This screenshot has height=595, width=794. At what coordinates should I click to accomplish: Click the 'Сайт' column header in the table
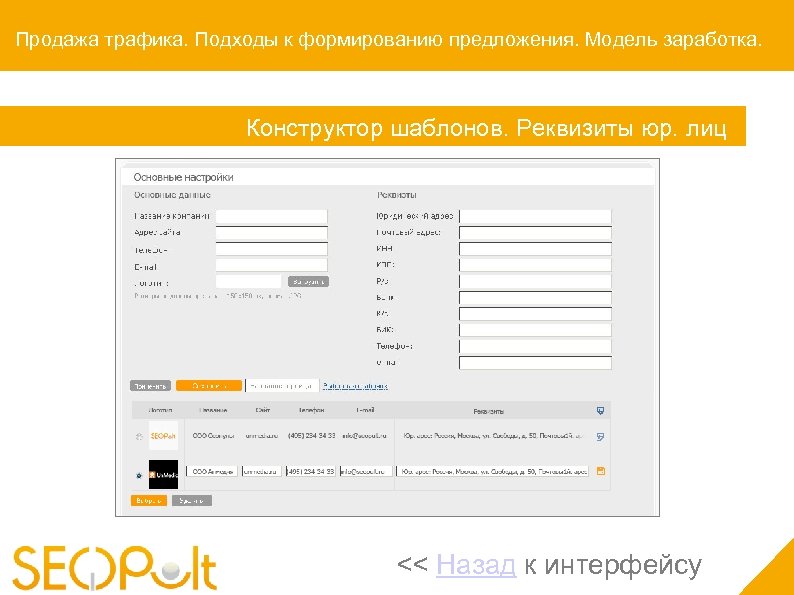click(x=263, y=410)
